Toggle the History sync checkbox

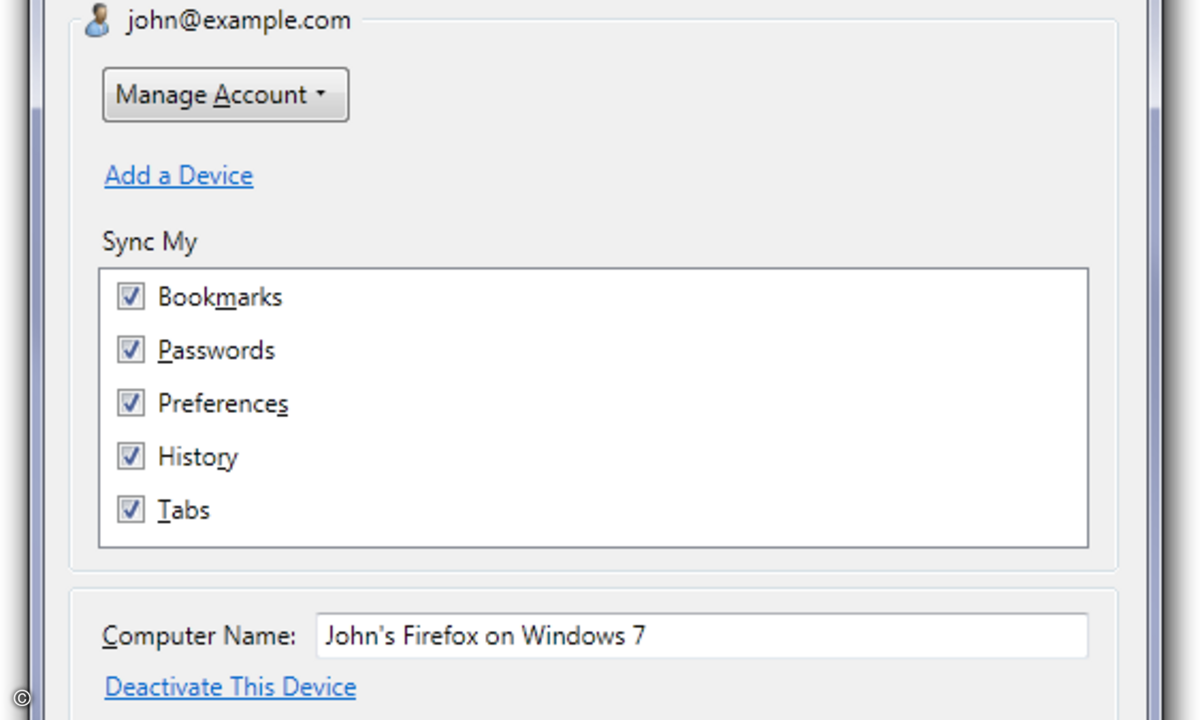(x=131, y=456)
